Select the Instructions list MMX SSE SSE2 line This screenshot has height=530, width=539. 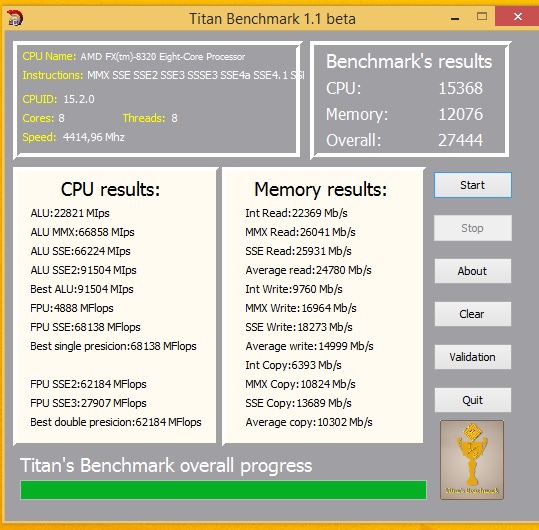pyautogui.click(x=195, y=75)
